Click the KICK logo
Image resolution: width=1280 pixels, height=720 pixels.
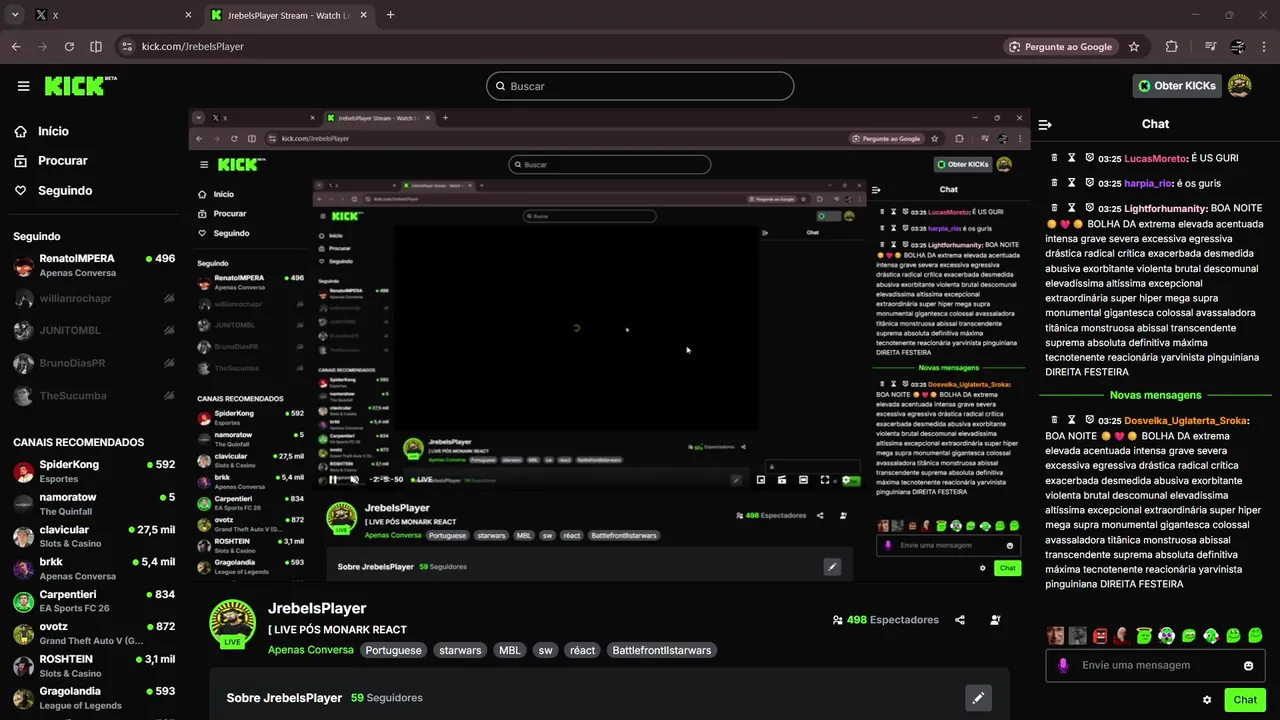tap(80, 86)
